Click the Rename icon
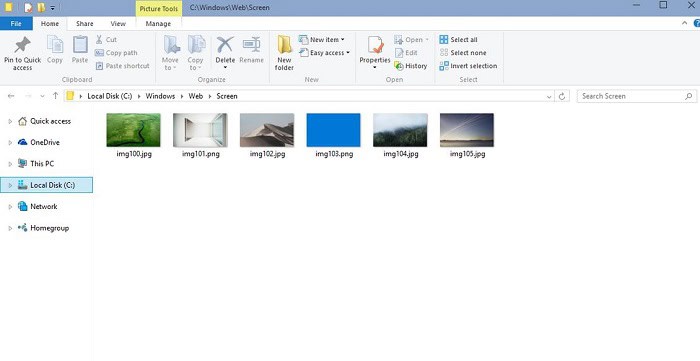This screenshot has height=361, width=700. (251, 45)
